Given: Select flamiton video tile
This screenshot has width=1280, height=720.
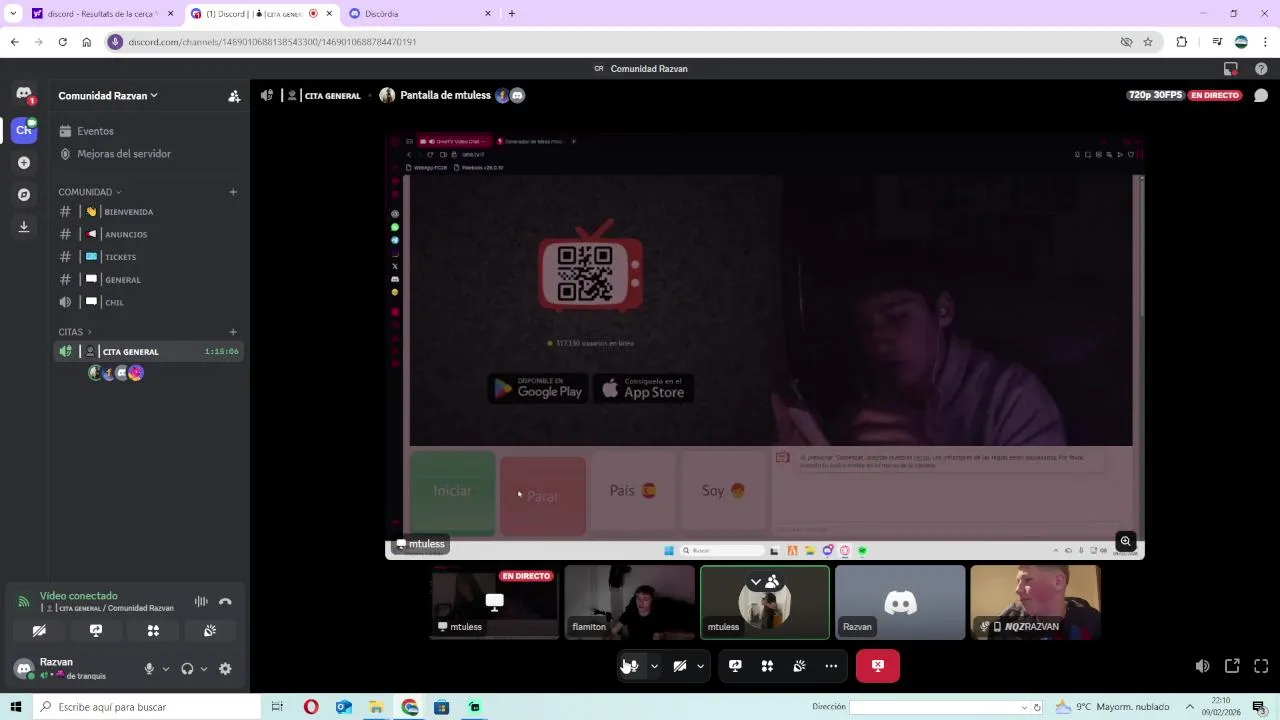Looking at the screenshot, I should [x=629, y=602].
